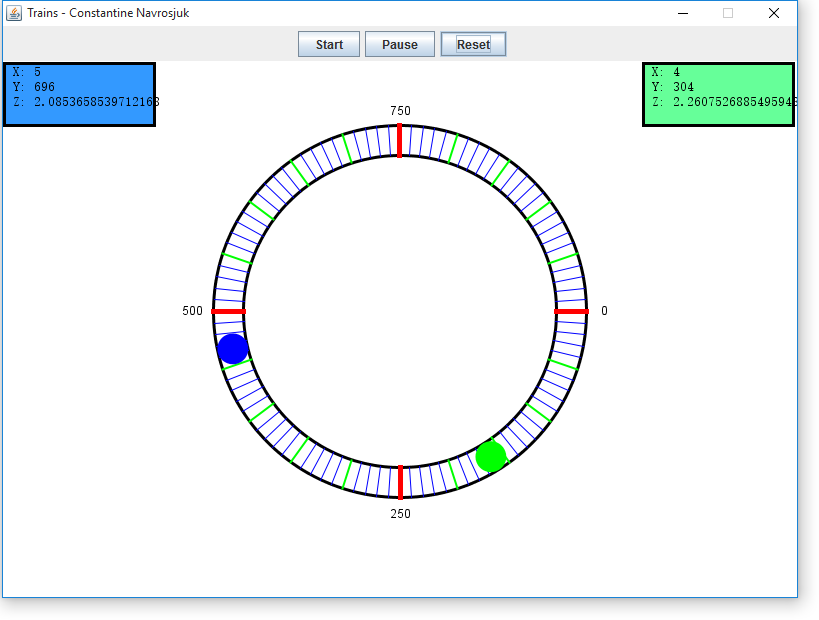Viewport: 819px width, 620px height.
Task: Close the Trains window
Action: point(773,13)
